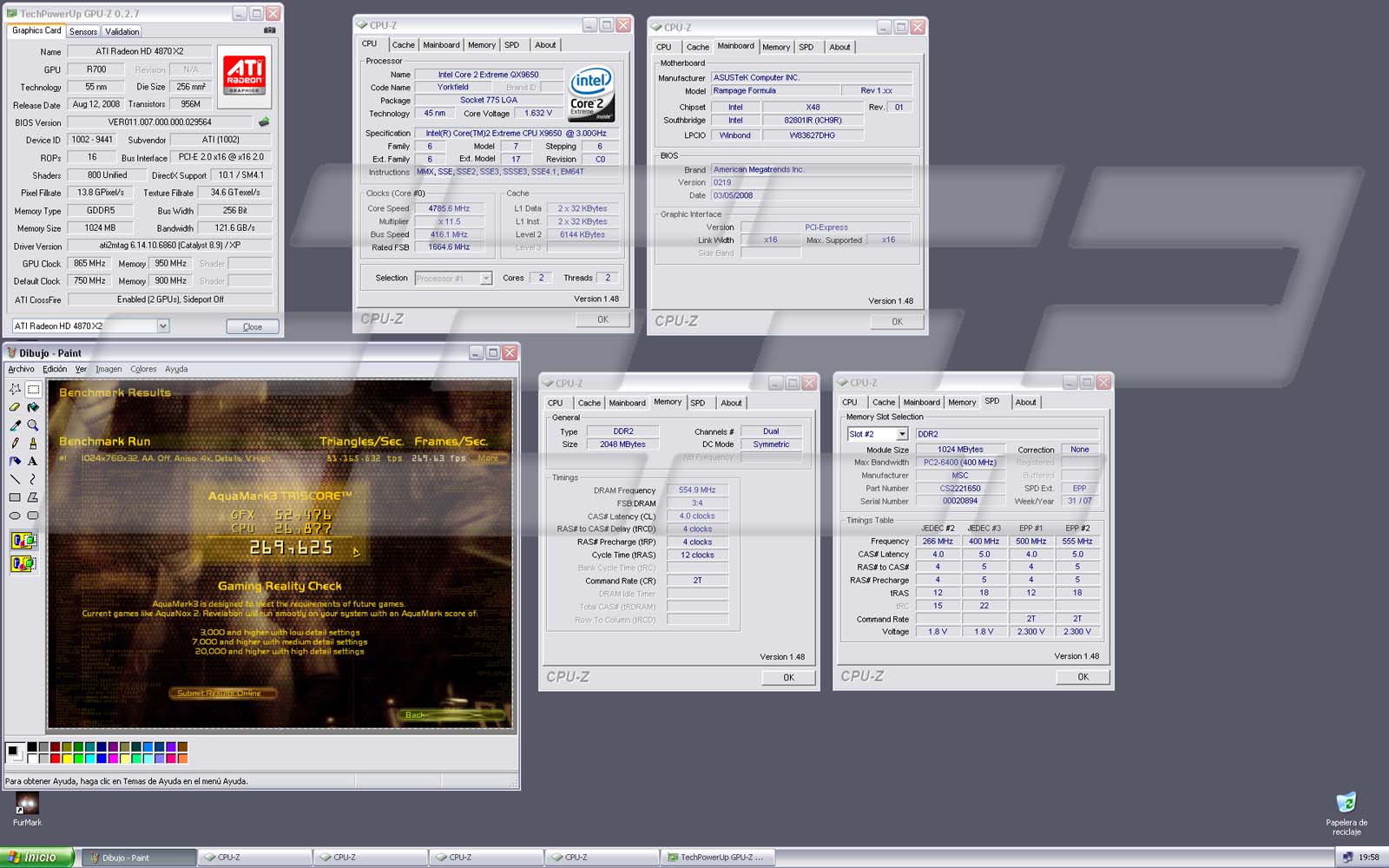Choose the Rounded Rectangle tool

[x=33, y=516]
